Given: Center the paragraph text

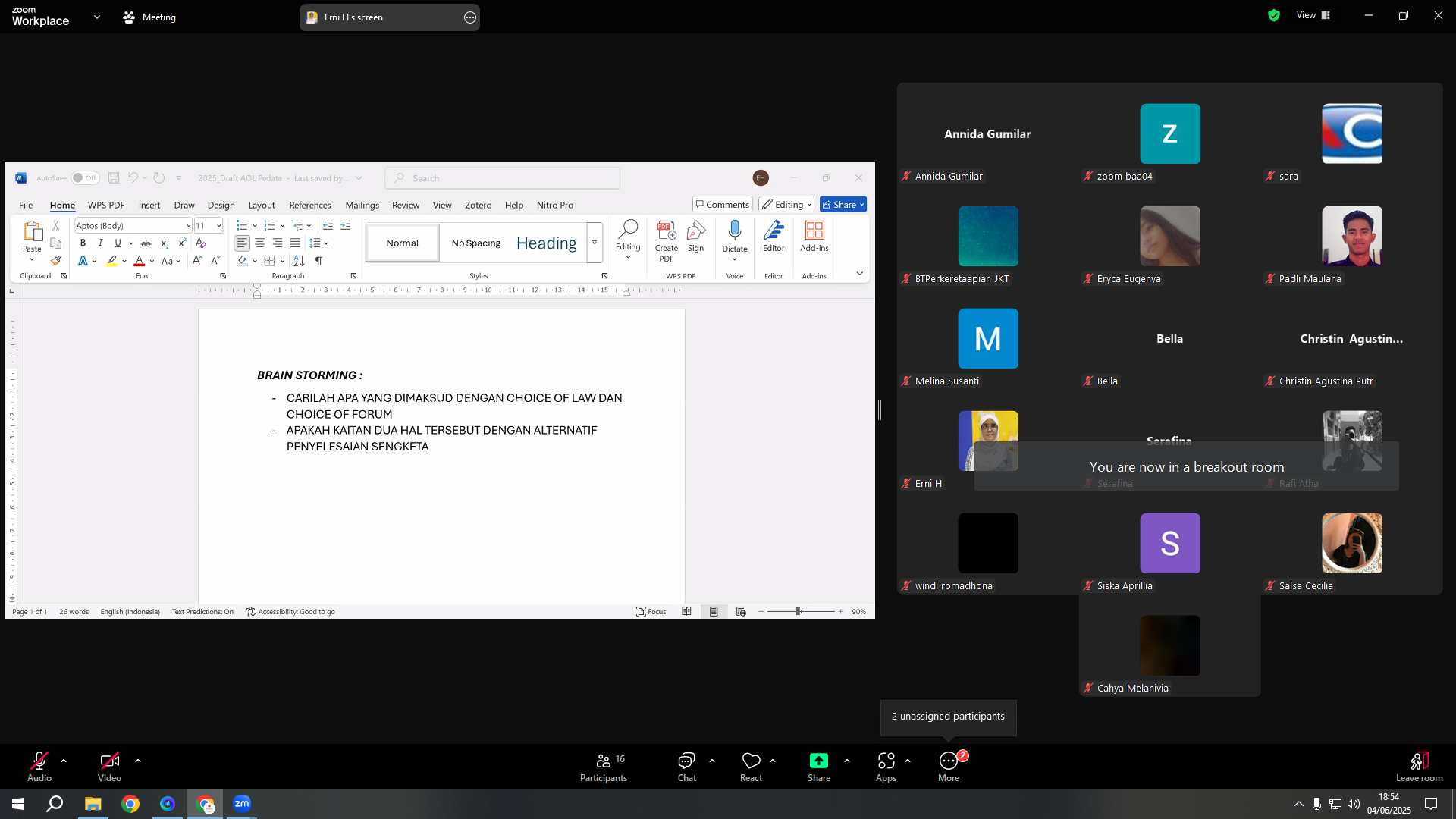Looking at the screenshot, I should (259, 243).
